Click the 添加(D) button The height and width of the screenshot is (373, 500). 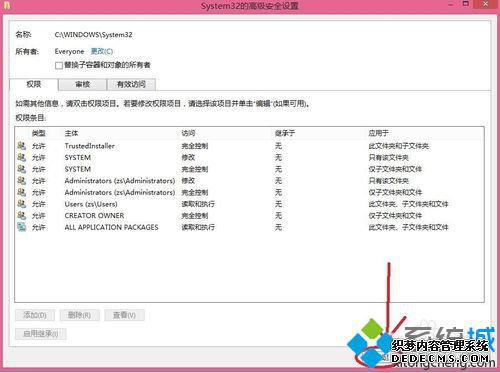click(35, 315)
